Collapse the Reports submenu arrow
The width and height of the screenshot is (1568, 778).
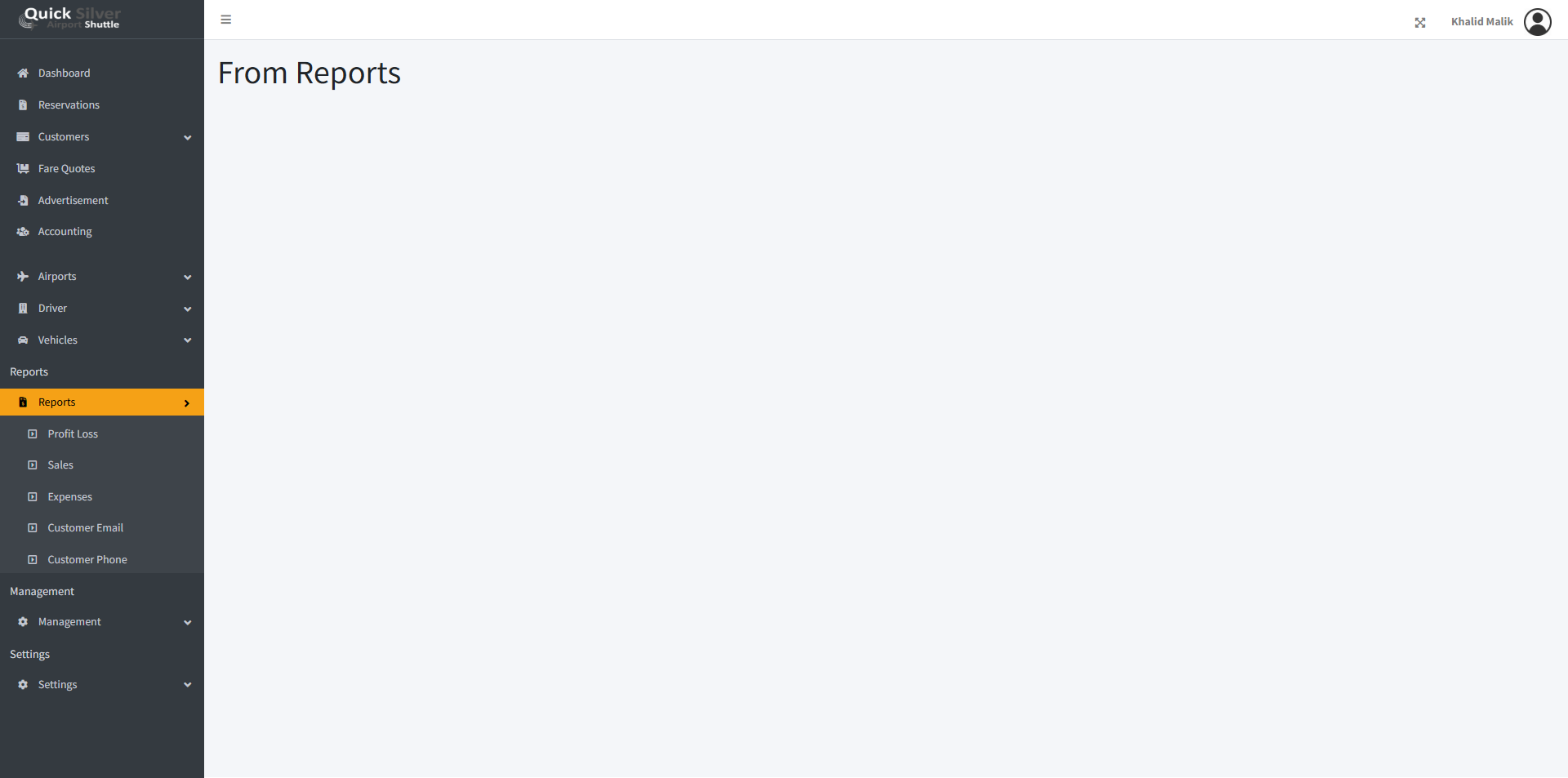click(x=187, y=403)
